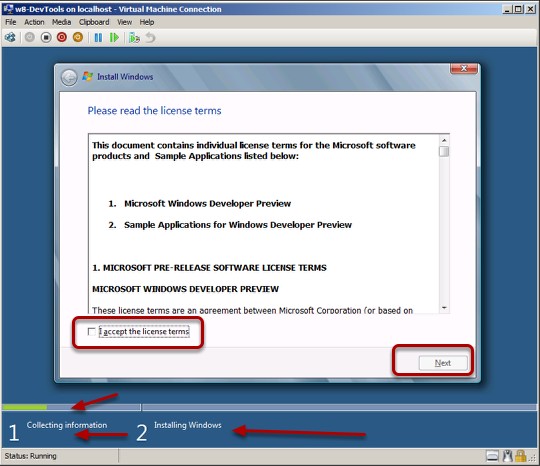The width and height of the screenshot is (540, 466).
Task: Click the greyed-out Start VM toolbar icon
Action: point(30,37)
